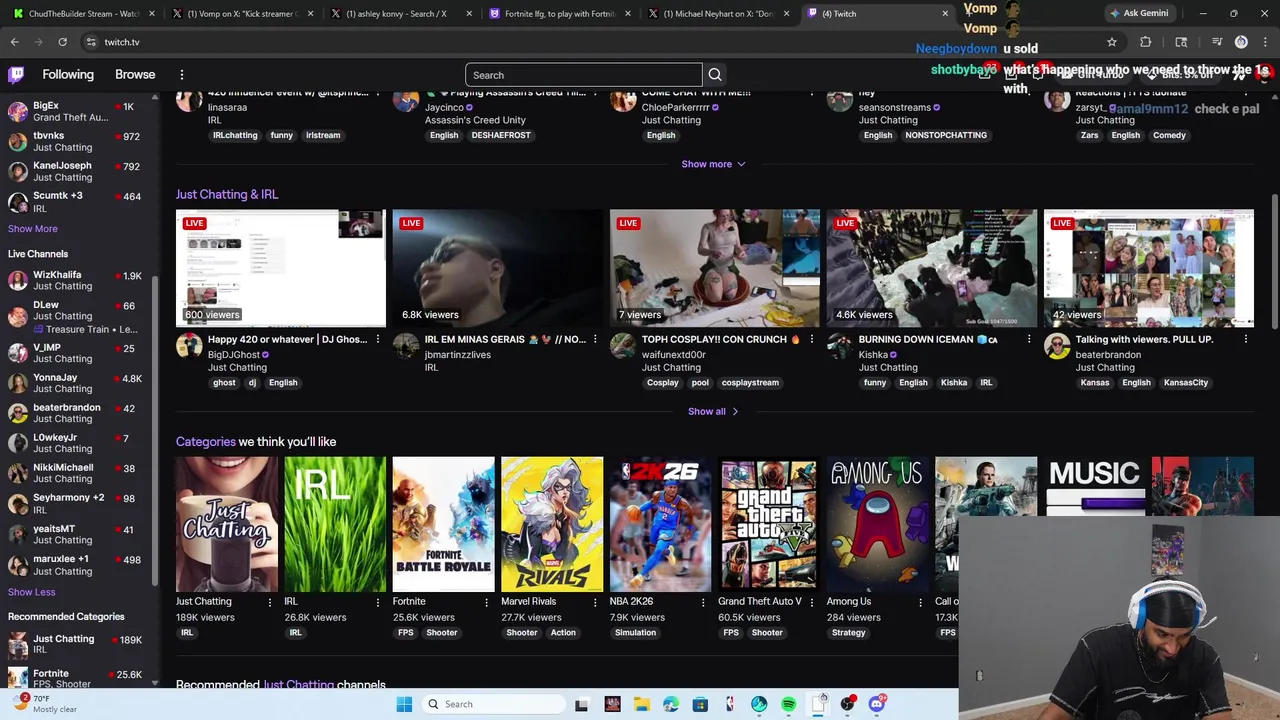Open the 4.6K viewers Kishka stream thumbnail
The height and width of the screenshot is (720, 1280).
[x=932, y=268]
